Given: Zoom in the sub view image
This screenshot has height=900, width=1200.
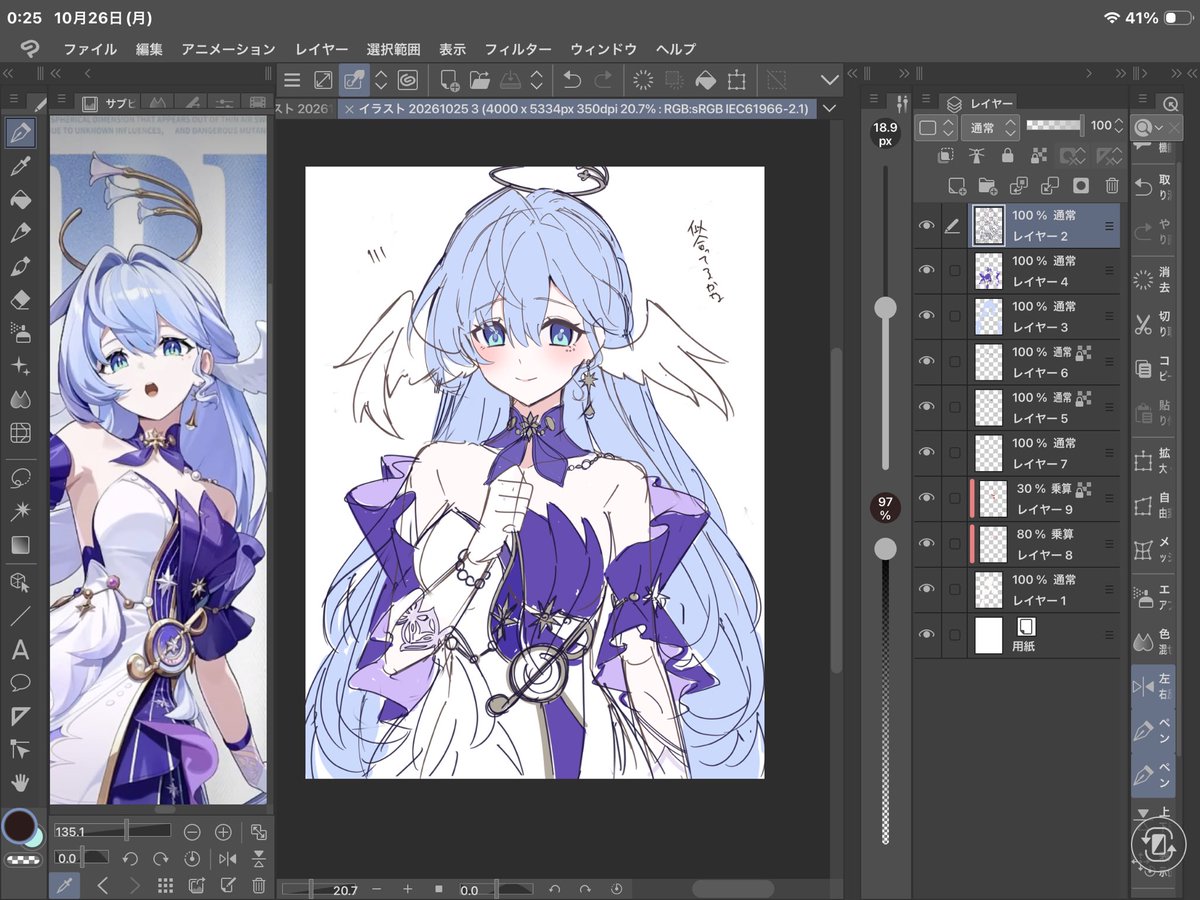Looking at the screenshot, I should [223, 832].
